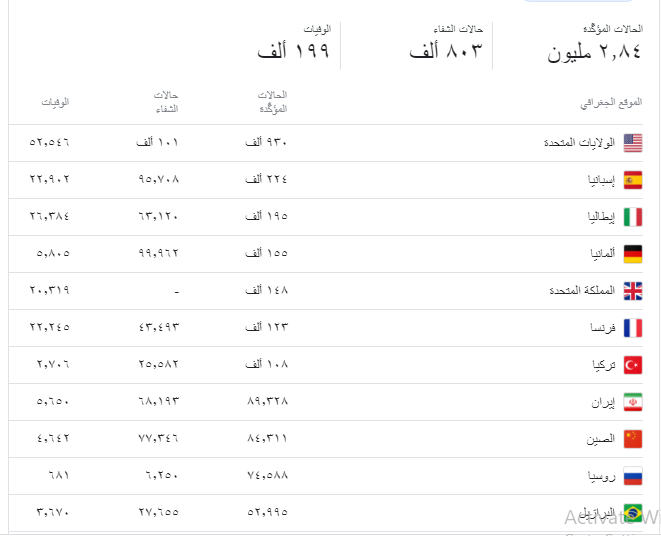Click the United States flag icon
This screenshot has width=661, height=536.
click(633, 143)
